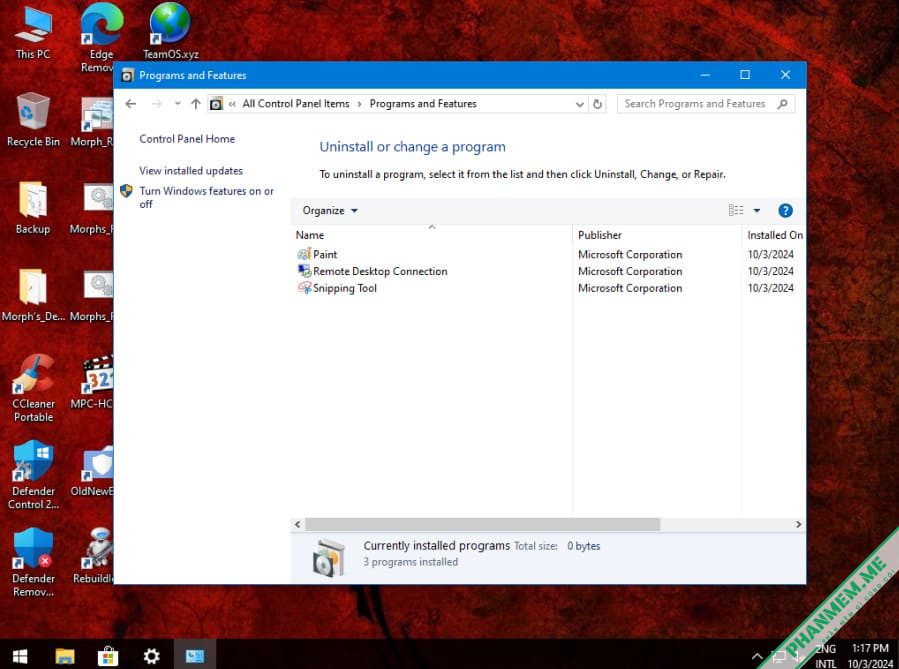Image resolution: width=899 pixels, height=669 pixels.
Task: Sort the list by Publisher column
Action: coord(657,235)
